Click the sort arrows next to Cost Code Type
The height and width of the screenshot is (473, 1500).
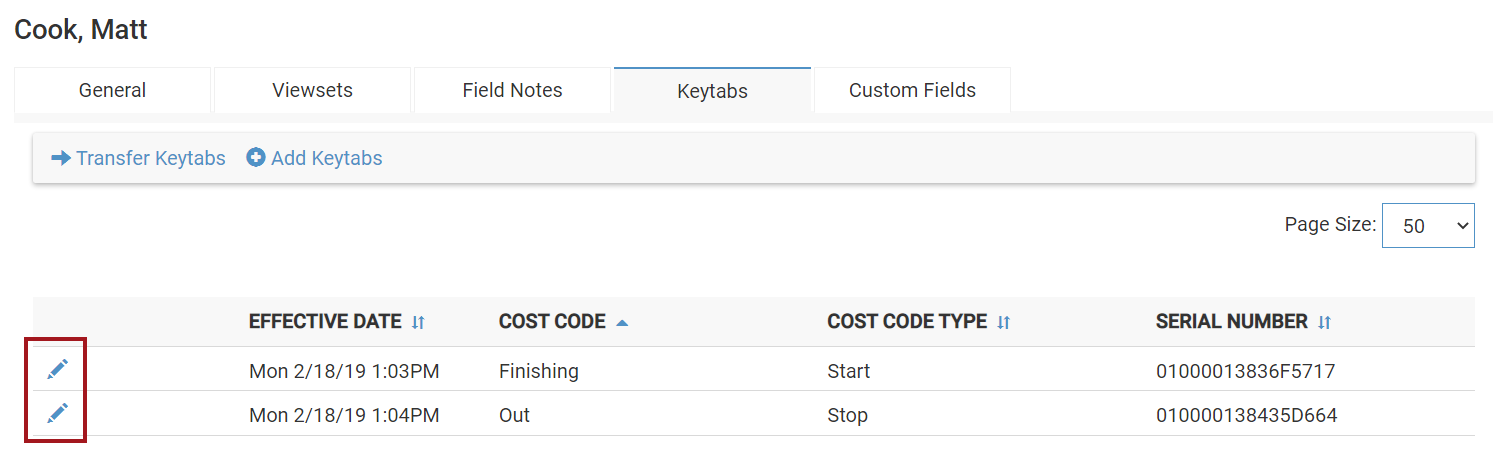[1005, 322]
